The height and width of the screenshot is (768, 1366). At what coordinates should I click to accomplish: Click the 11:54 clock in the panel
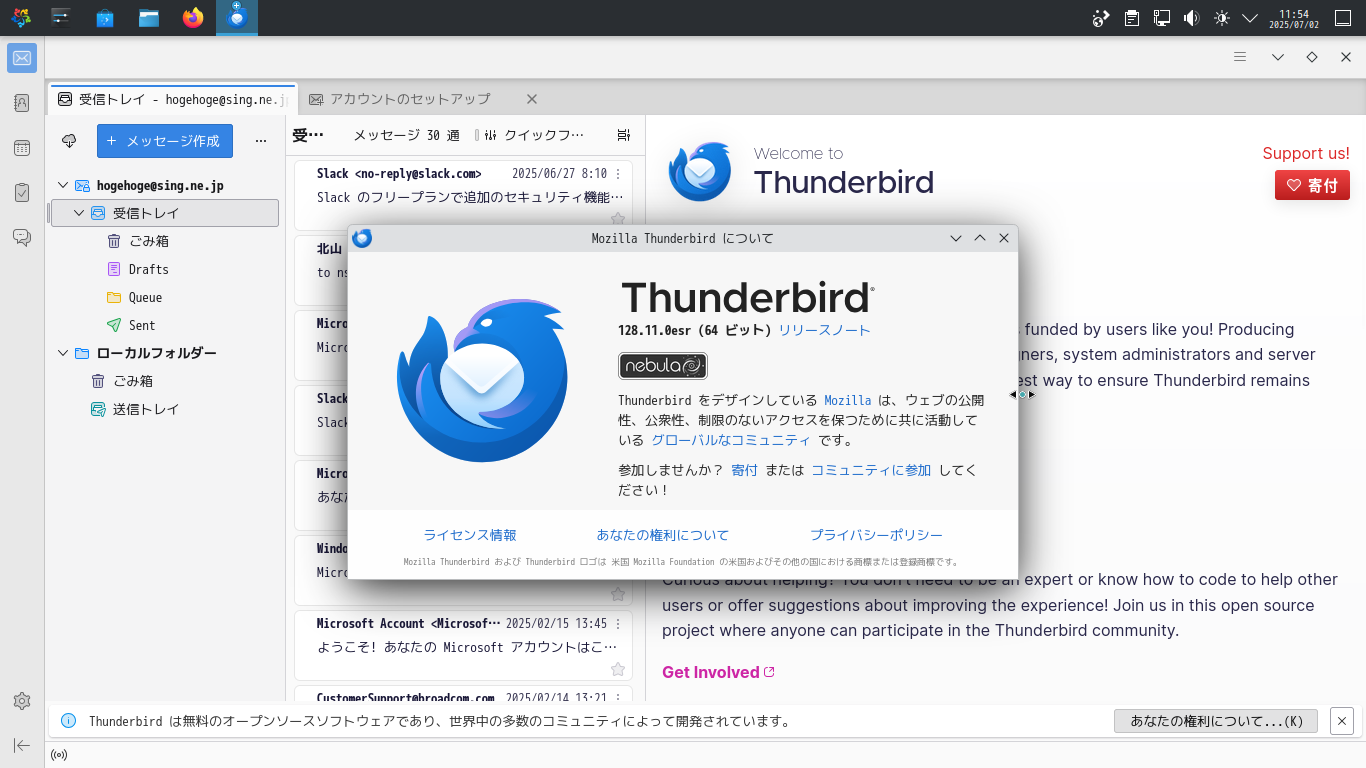pyautogui.click(x=1294, y=18)
